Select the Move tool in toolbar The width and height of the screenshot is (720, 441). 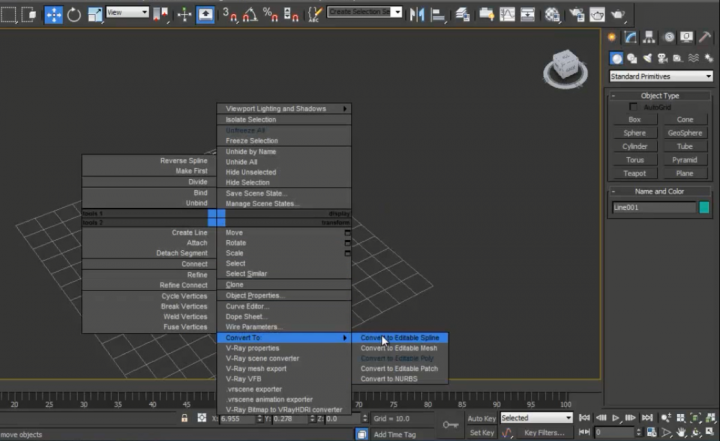[53, 14]
